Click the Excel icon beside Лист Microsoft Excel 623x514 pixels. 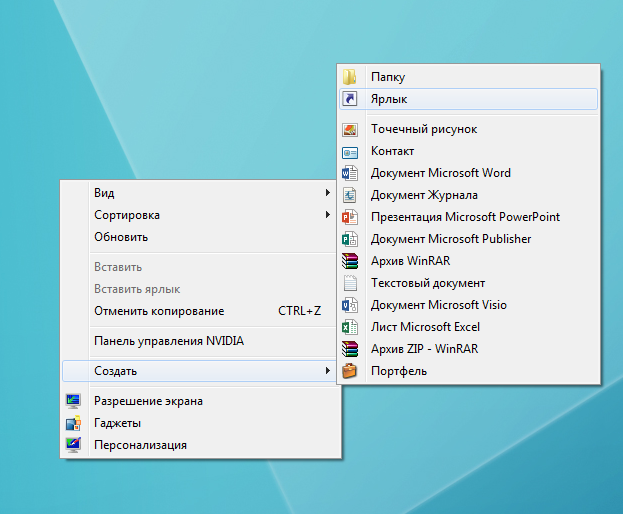click(x=350, y=327)
